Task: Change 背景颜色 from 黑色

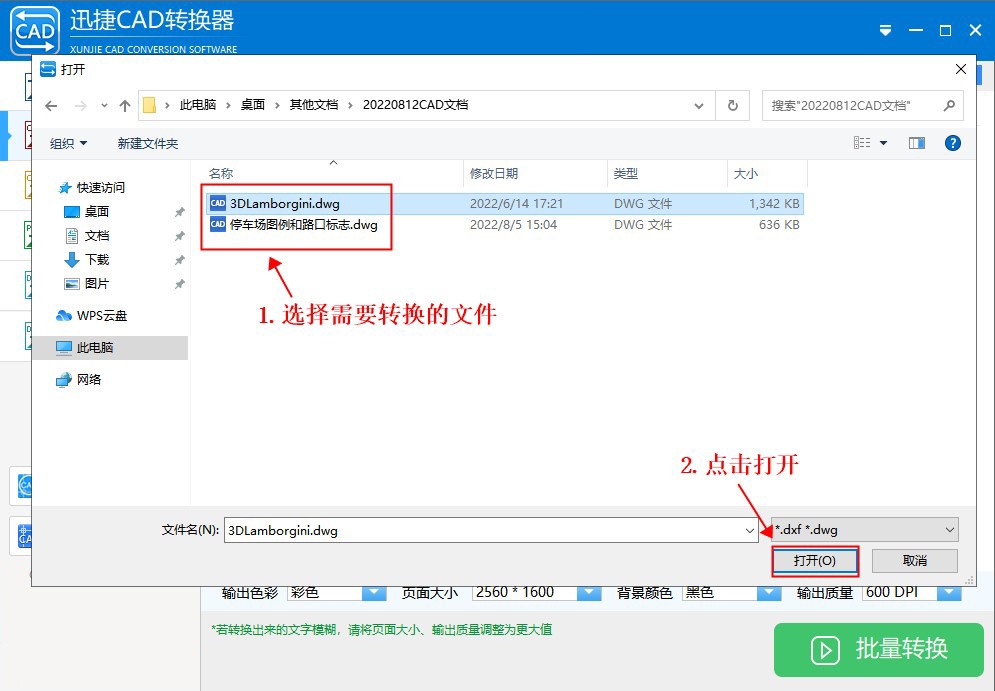Action: point(770,591)
